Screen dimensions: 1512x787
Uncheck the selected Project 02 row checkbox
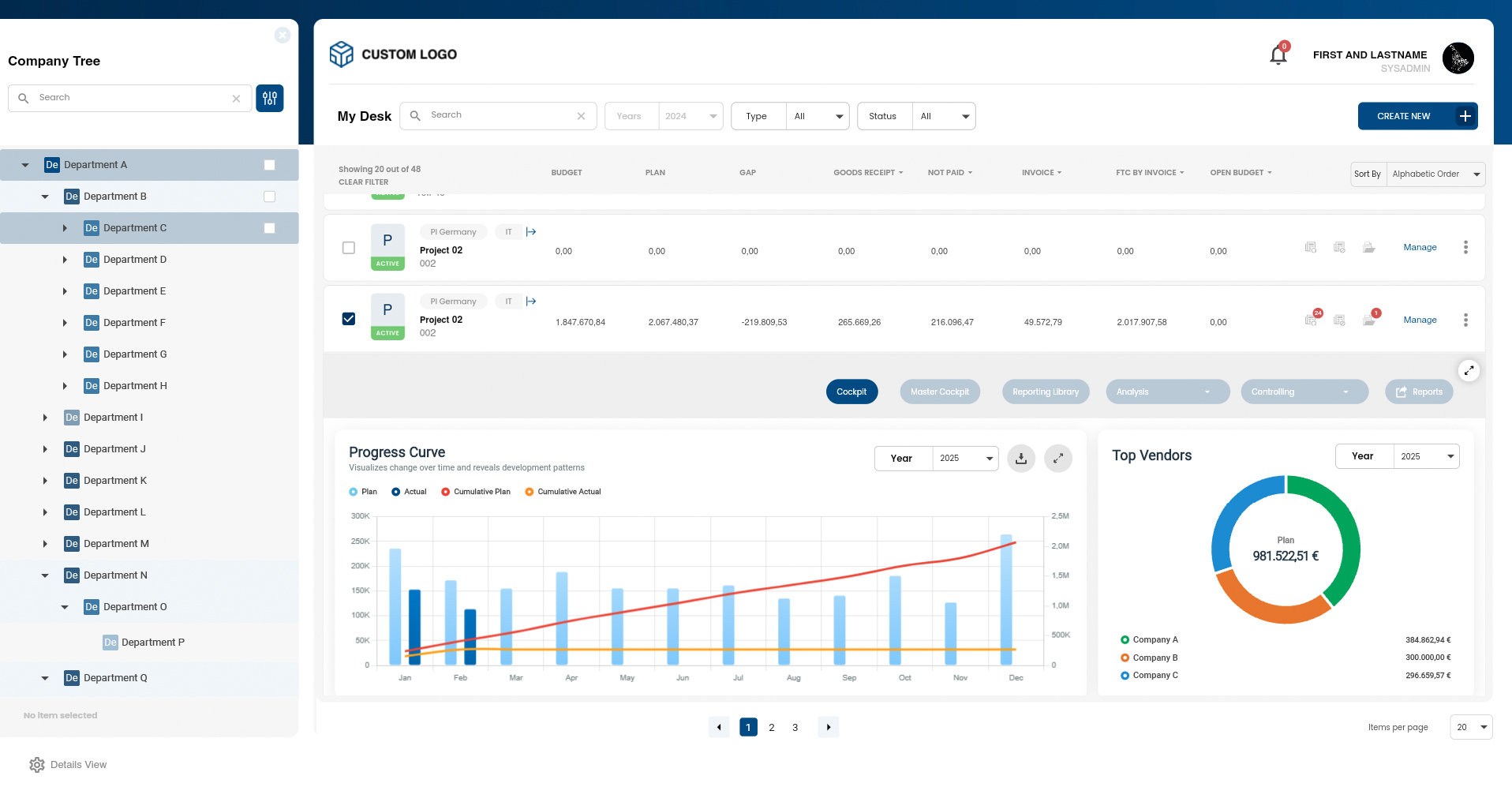[349, 319]
